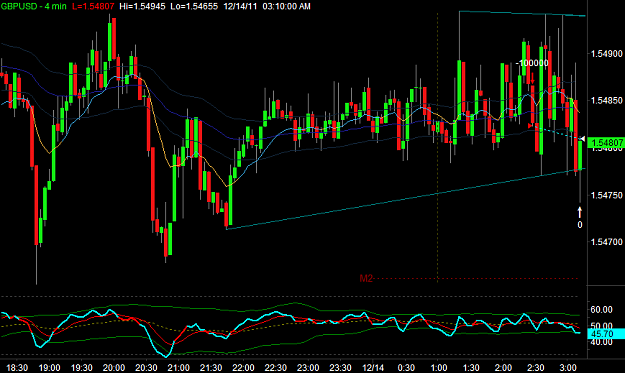The image size is (625, 373).
Task: Click the white triangle current price pointer
Action: tap(582, 139)
